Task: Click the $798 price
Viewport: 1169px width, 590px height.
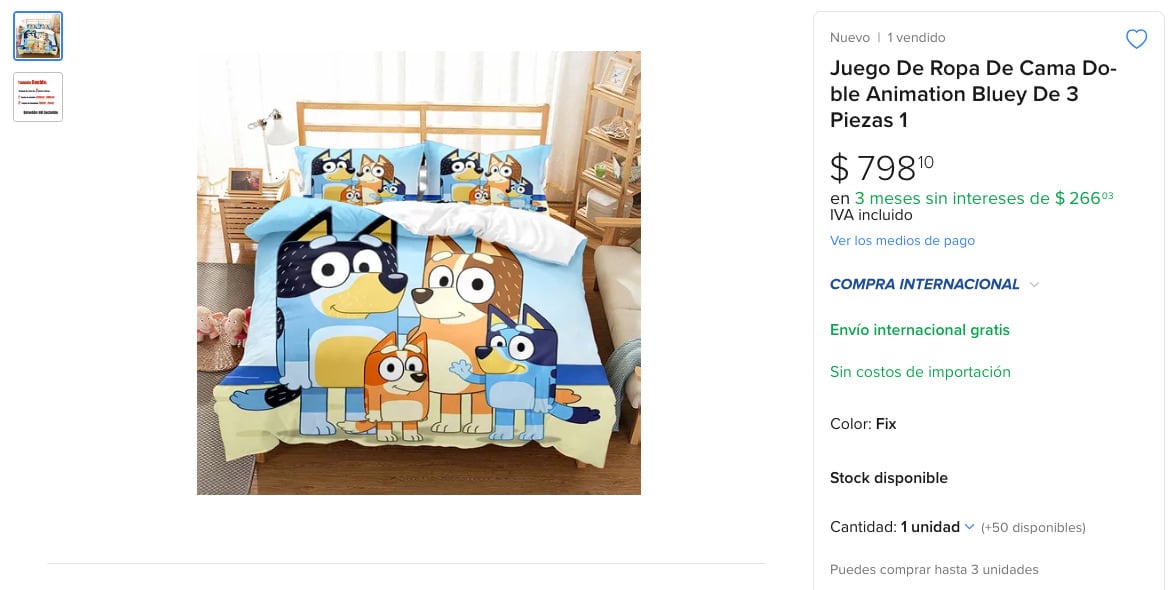Action: click(881, 167)
